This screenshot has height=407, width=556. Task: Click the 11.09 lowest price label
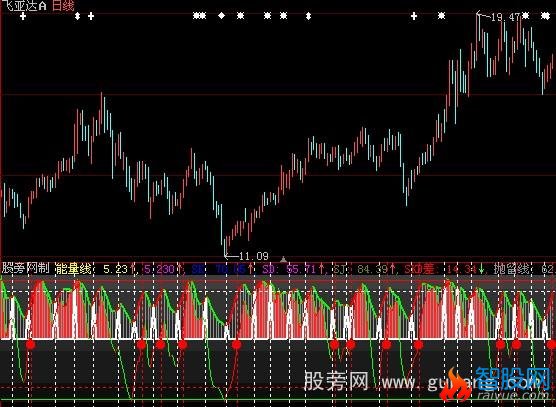point(254,256)
